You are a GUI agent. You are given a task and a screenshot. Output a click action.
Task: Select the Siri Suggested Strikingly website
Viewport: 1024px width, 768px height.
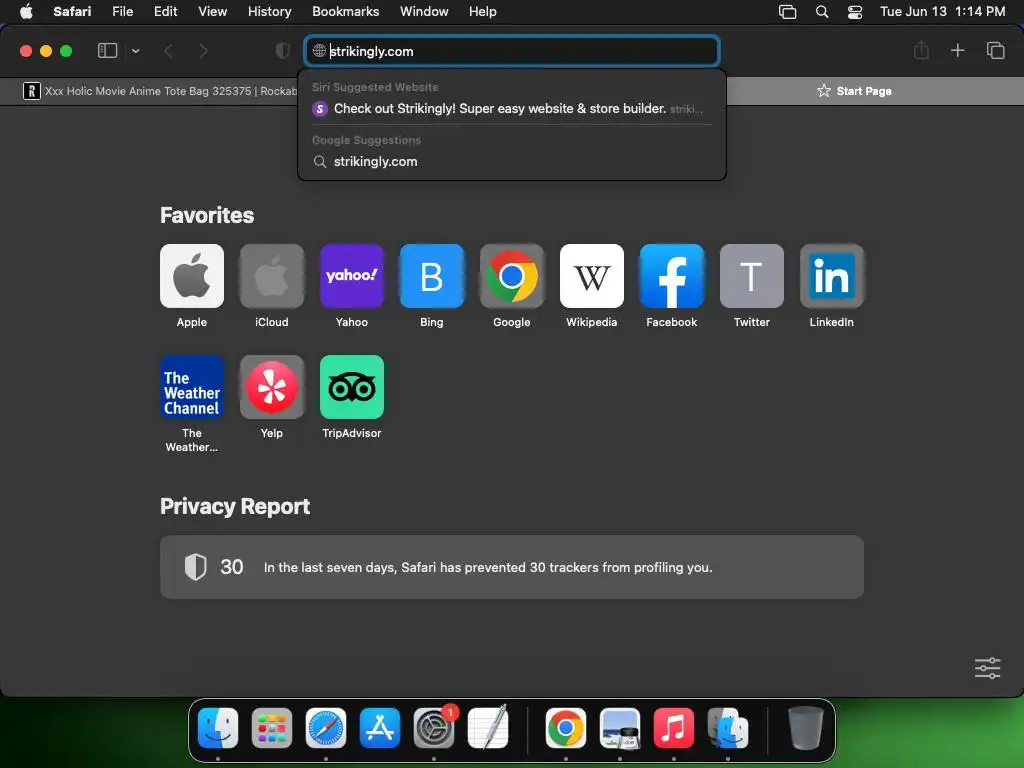tap(512, 109)
